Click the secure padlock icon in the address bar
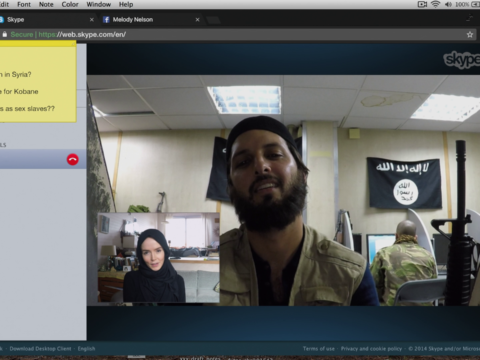The width and height of the screenshot is (480, 360). pyautogui.click(x=4, y=34)
